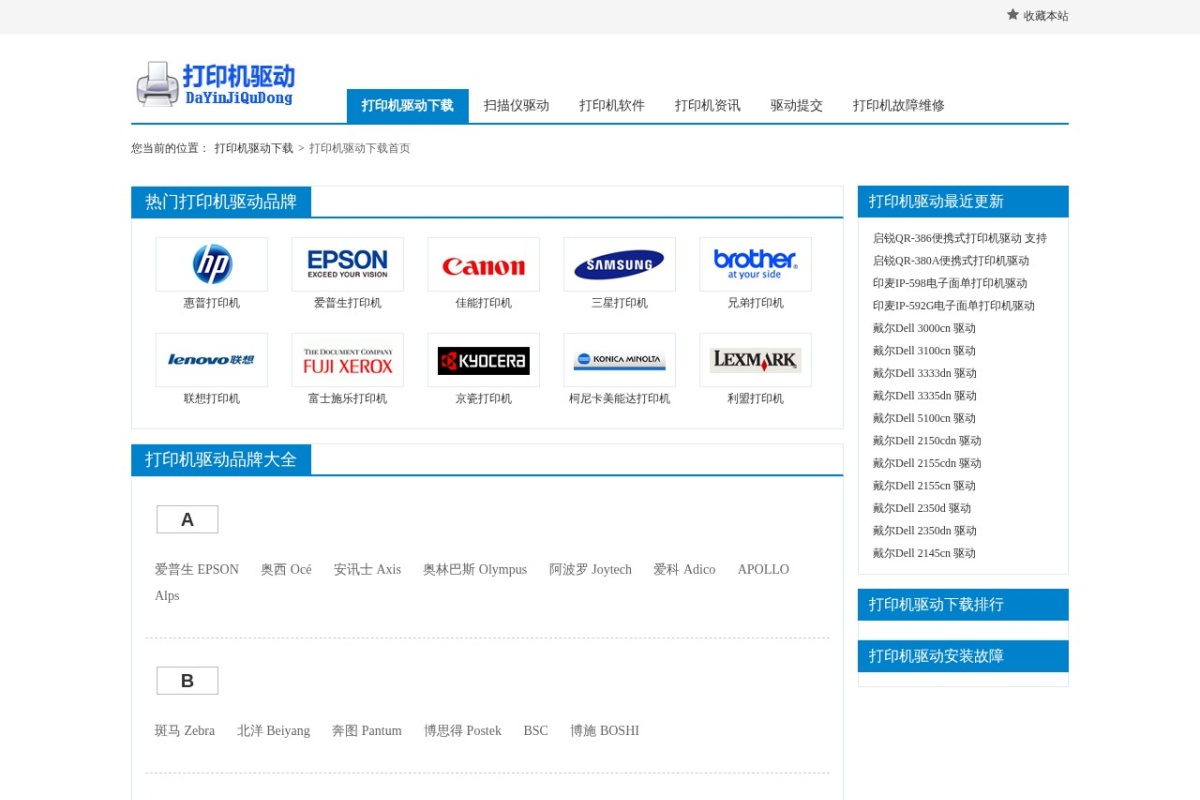Go to 打印机故障维修 tab
The image size is (1200, 800).
(x=899, y=106)
